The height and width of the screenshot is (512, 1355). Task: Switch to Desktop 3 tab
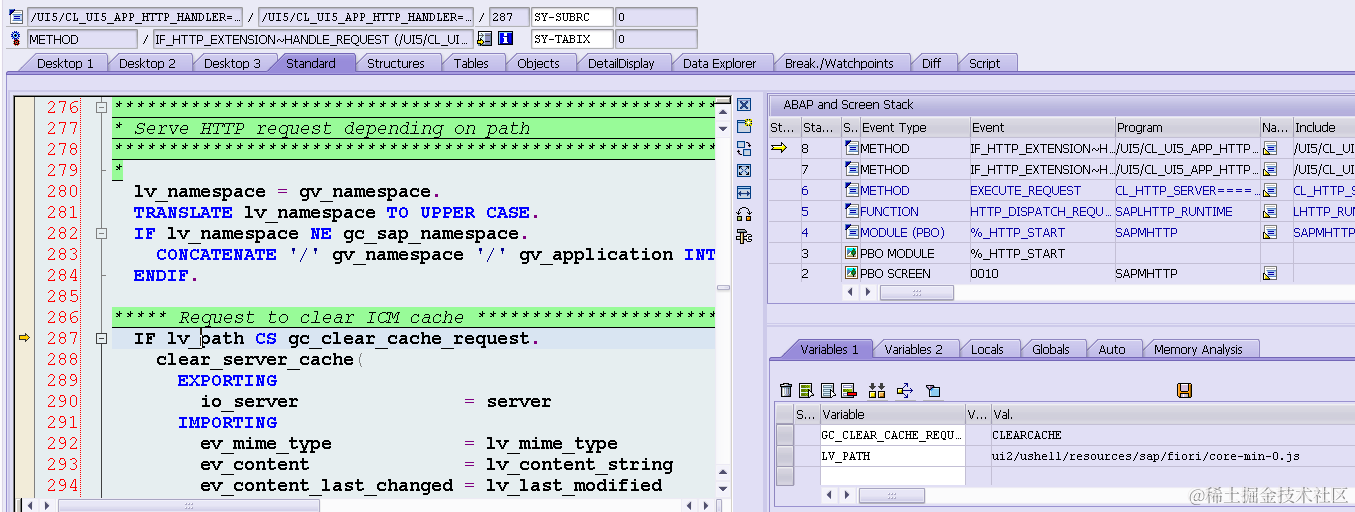point(232,63)
